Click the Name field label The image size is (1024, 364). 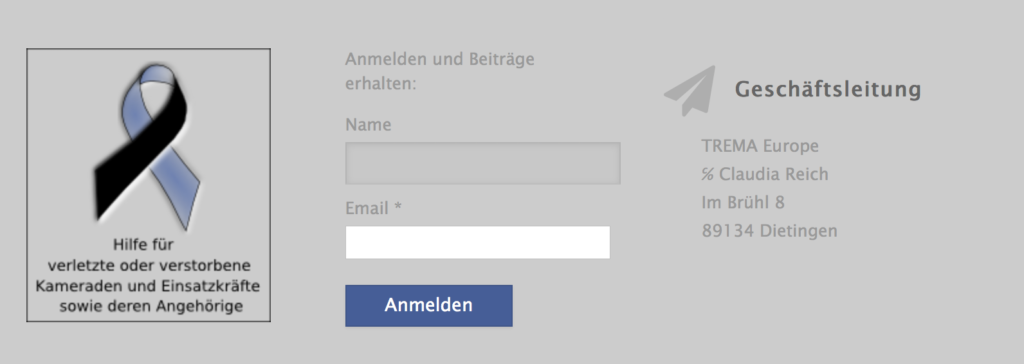click(x=368, y=125)
